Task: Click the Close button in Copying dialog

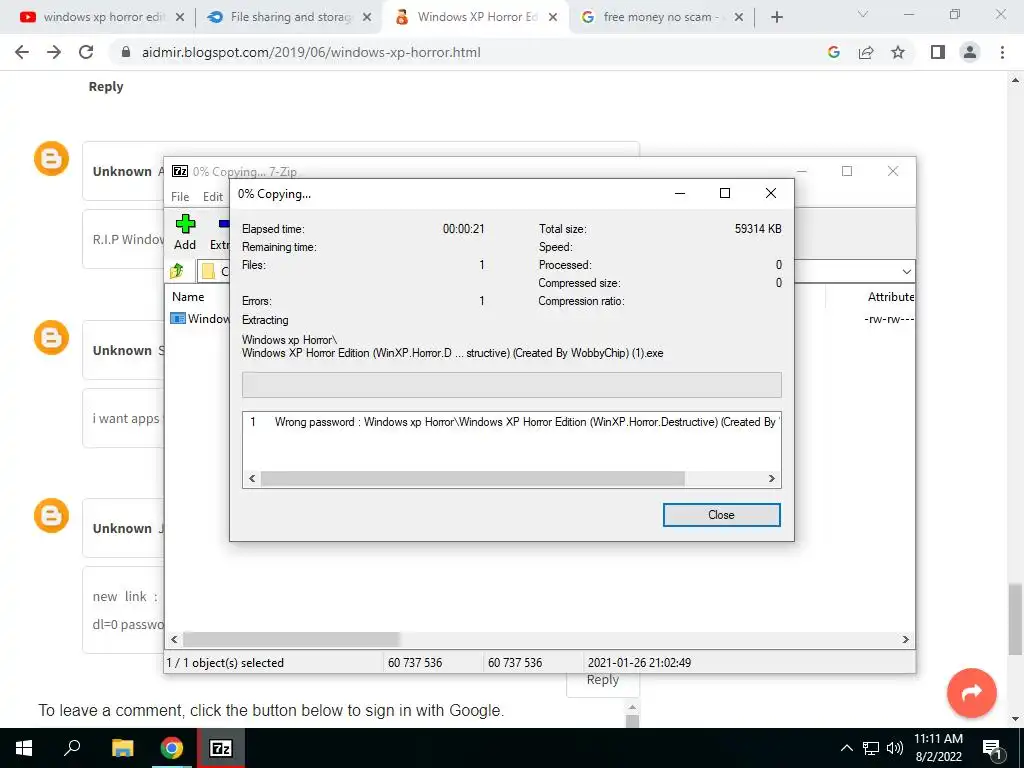Action: [721, 515]
